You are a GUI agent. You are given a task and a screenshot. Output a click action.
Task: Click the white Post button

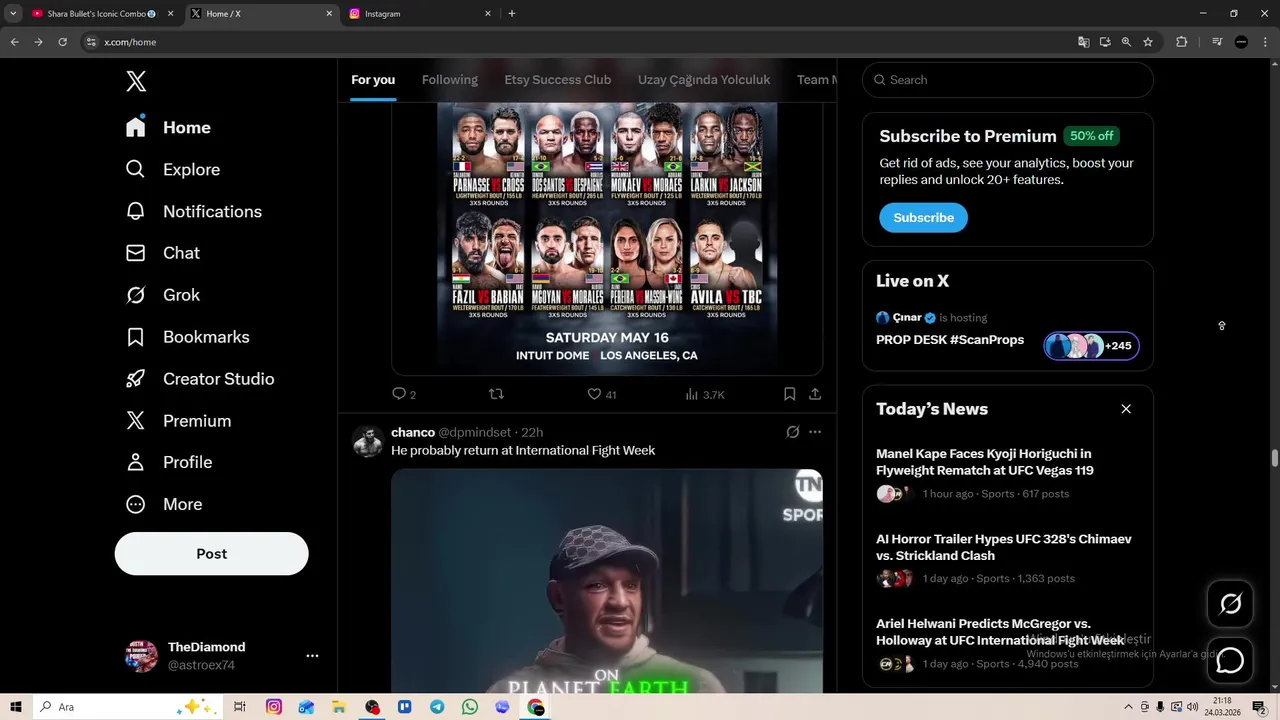coord(211,554)
